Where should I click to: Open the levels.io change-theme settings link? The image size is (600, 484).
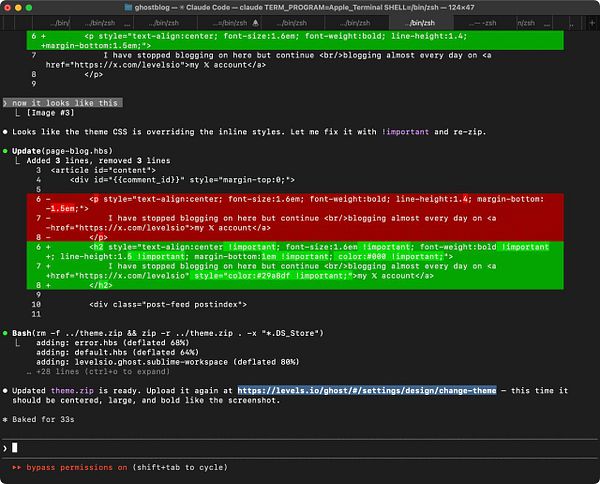pyautogui.click(x=367, y=390)
